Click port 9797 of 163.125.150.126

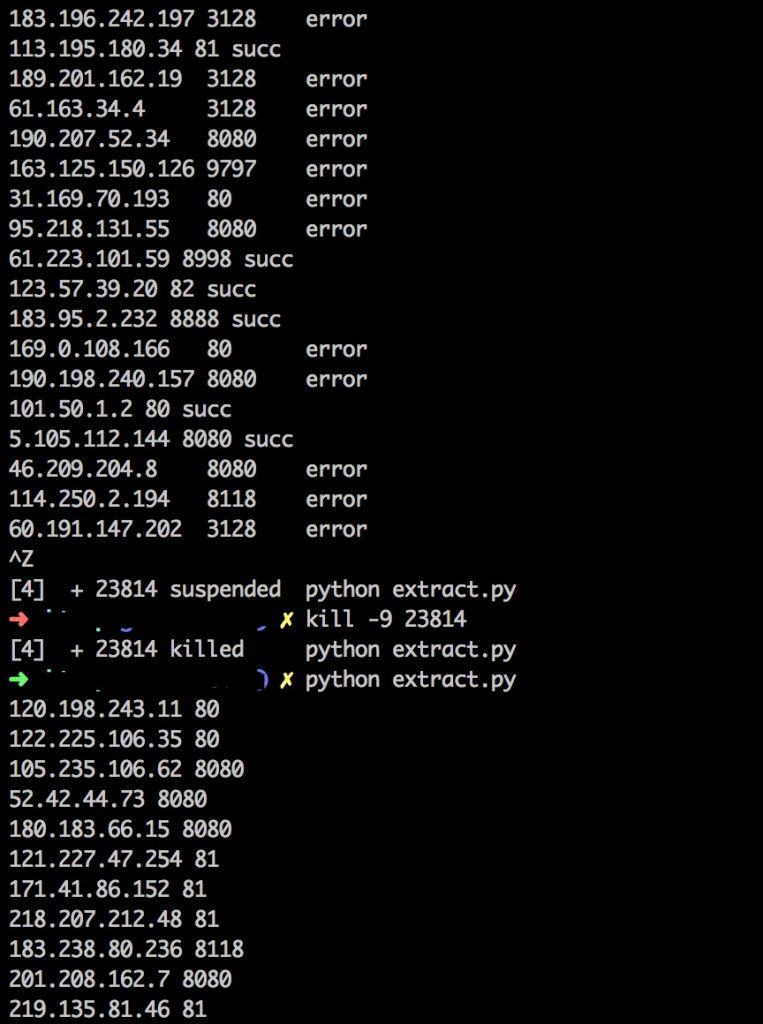[x=231, y=169]
